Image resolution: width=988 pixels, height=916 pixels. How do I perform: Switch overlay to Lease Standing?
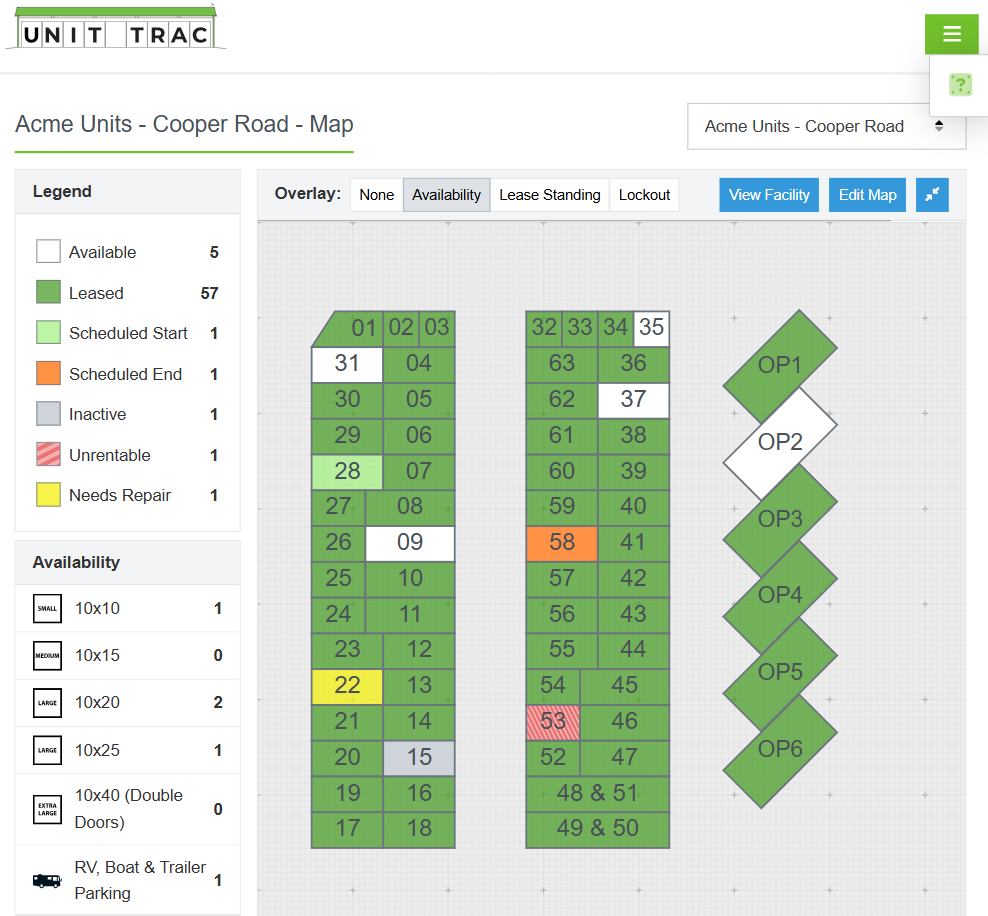(549, 195)
